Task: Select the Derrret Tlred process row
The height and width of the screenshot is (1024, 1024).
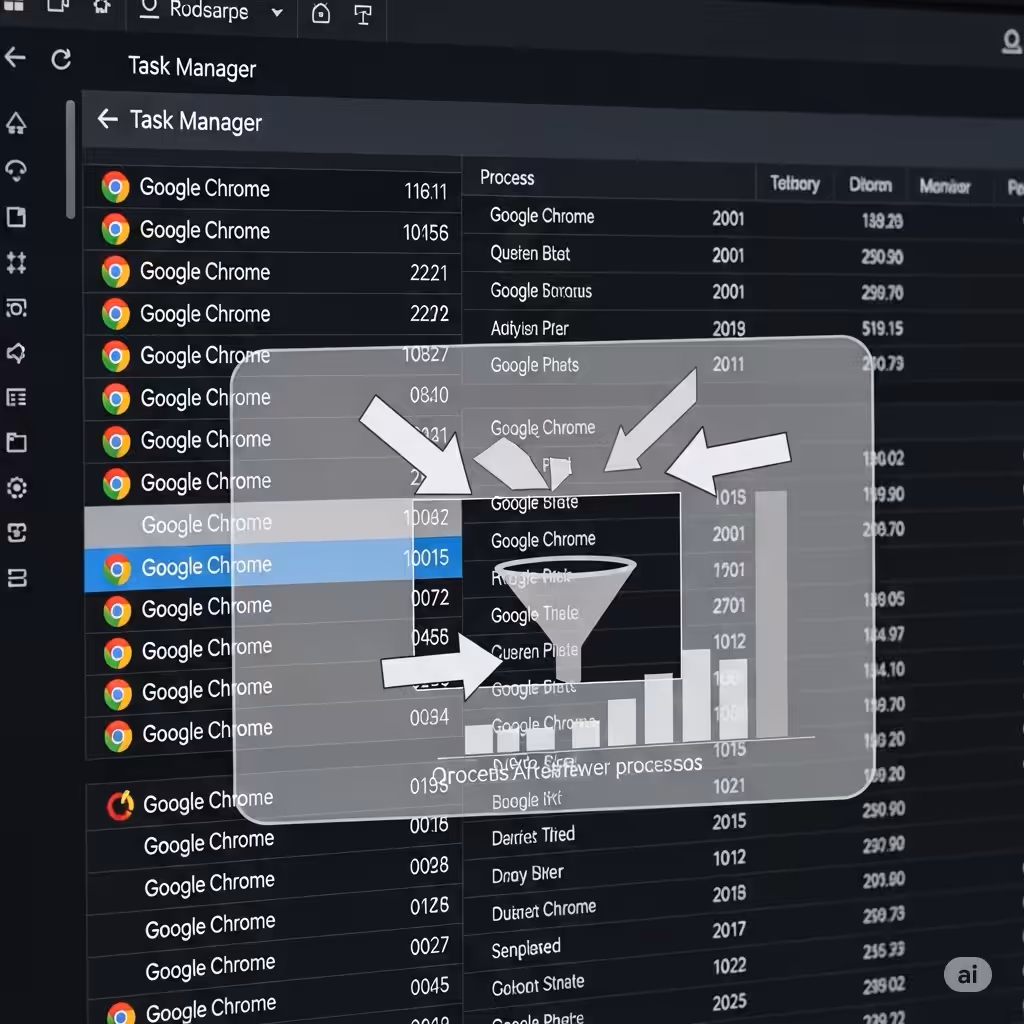Action: pyautogui.click(x=743, y=828)
